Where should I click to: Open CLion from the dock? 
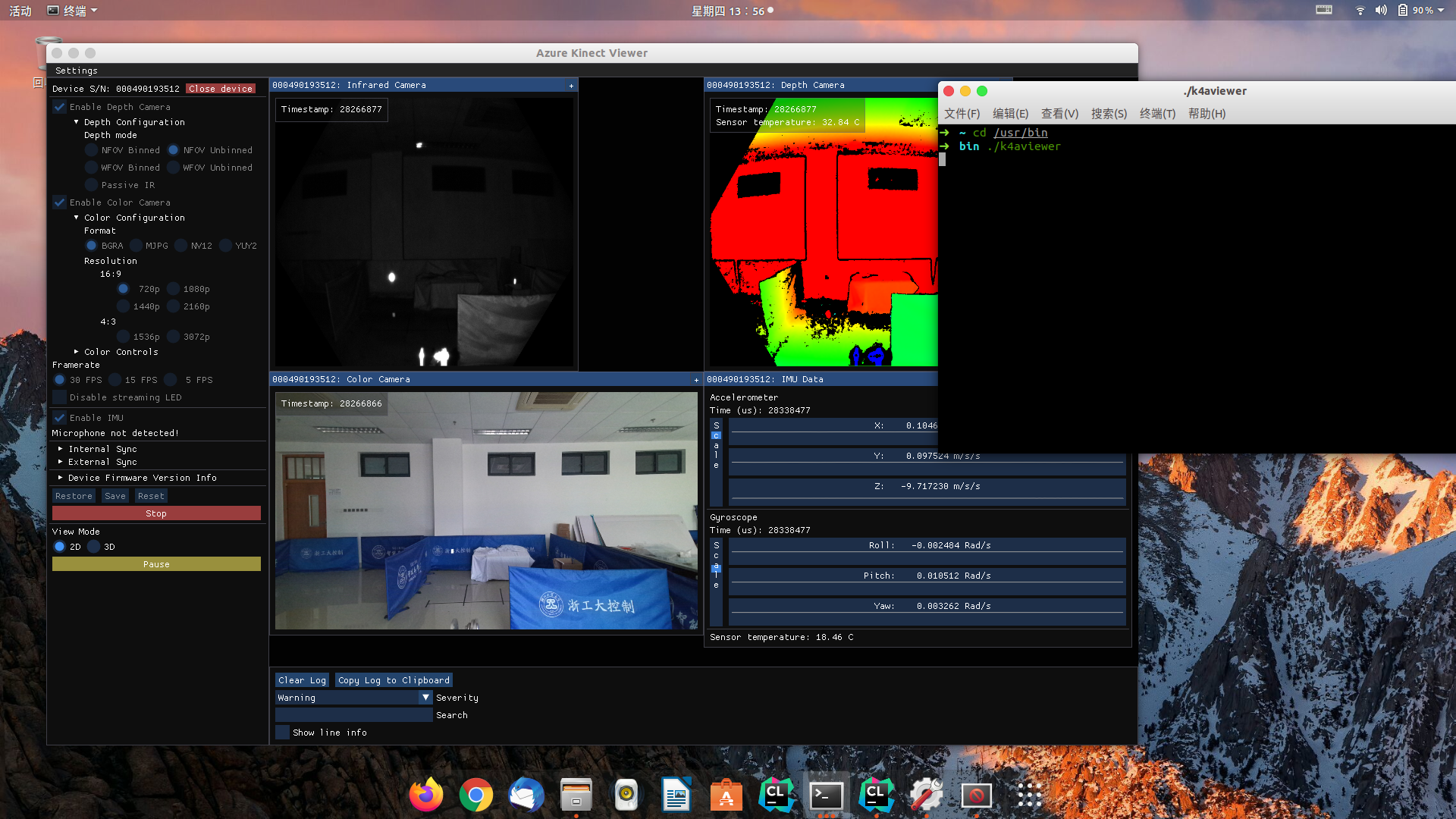click(x=775, y=795)
